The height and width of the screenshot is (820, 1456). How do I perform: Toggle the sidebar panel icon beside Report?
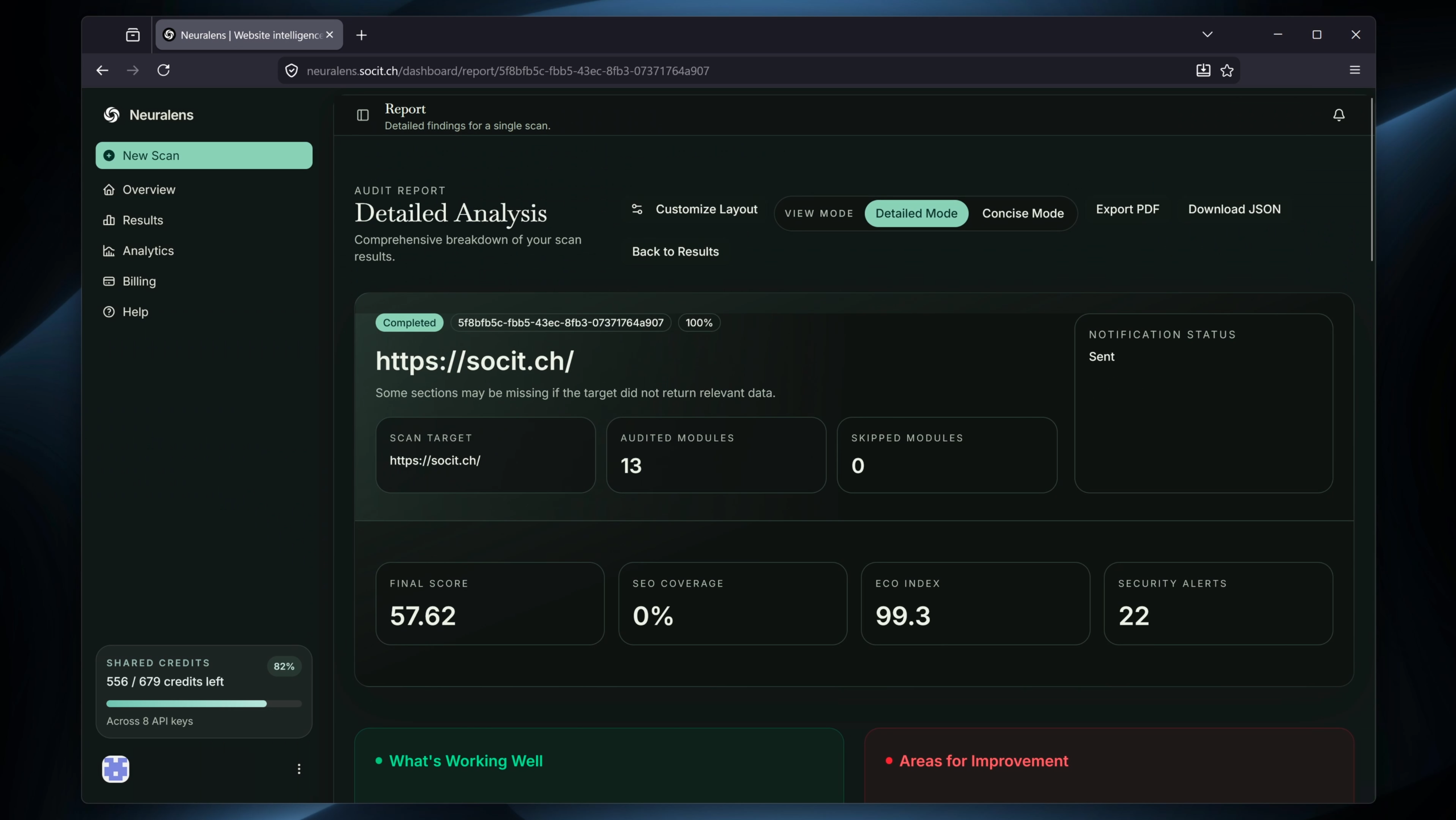[x=363, y=116]
